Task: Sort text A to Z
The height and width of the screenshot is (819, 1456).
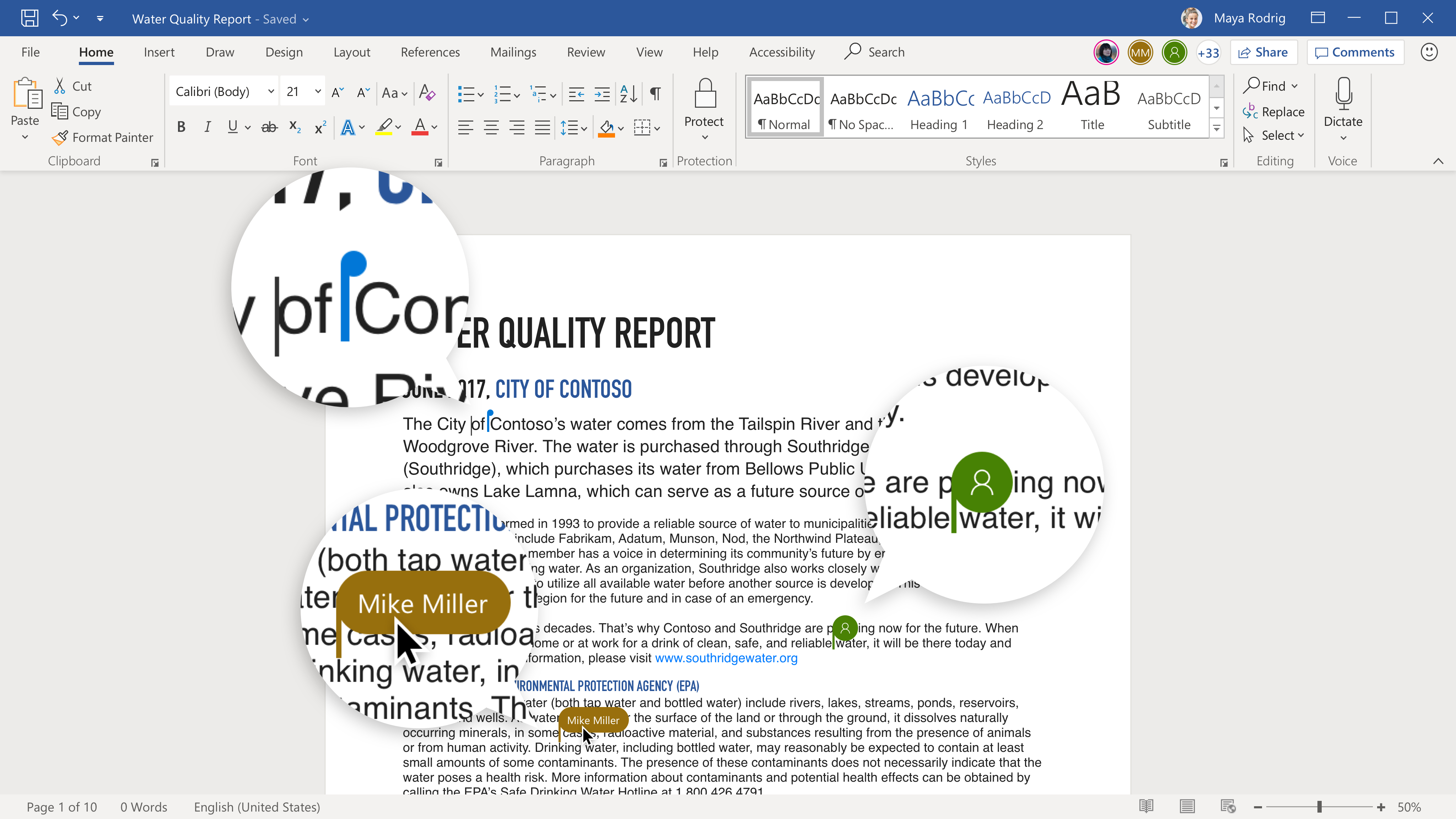Action: [629, 94]
